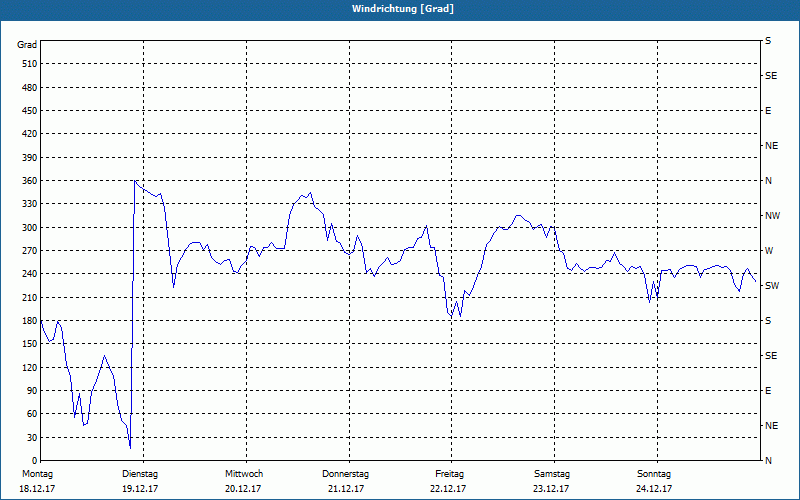The height and width of the screenshot is (500, 800).
Task: Click the "Freitag" day label
Action: point(449,474)
